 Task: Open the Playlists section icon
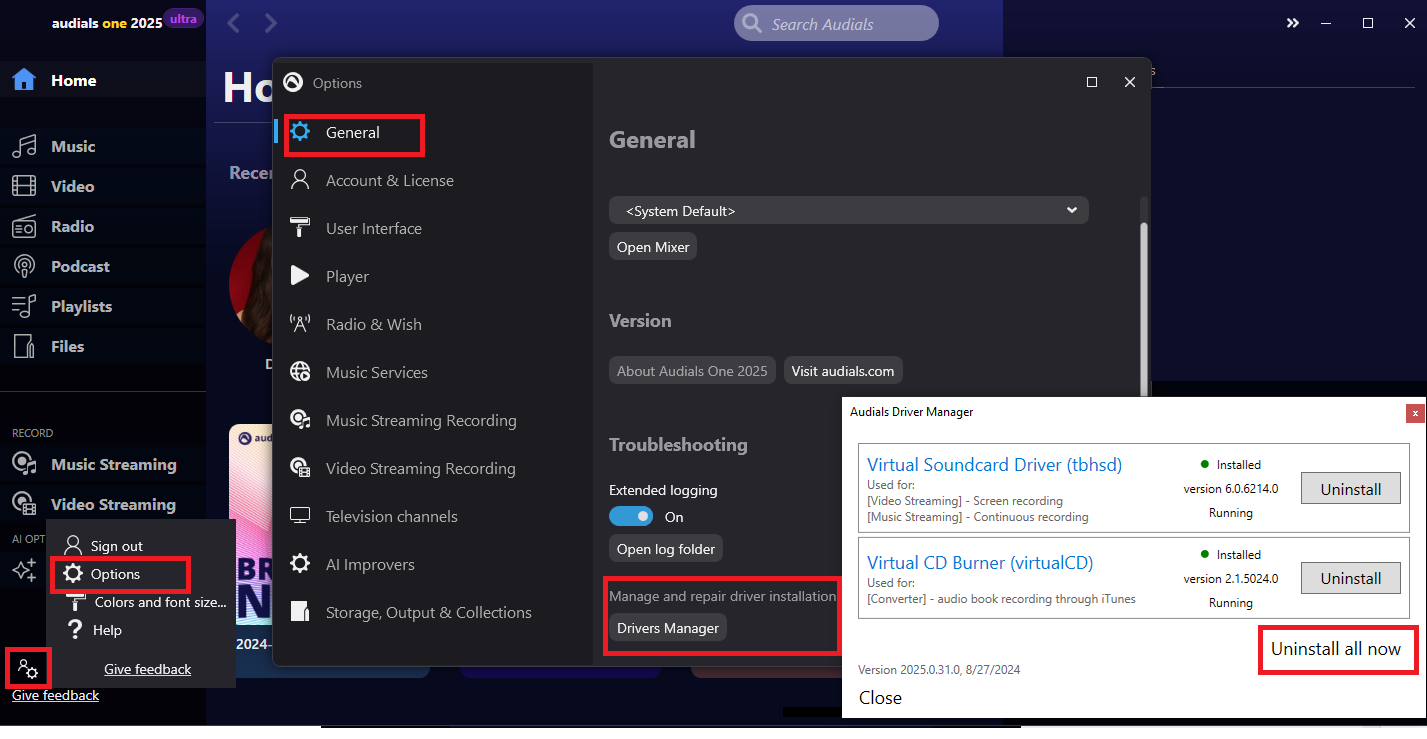pyautogui.click(x=24, y=307)
